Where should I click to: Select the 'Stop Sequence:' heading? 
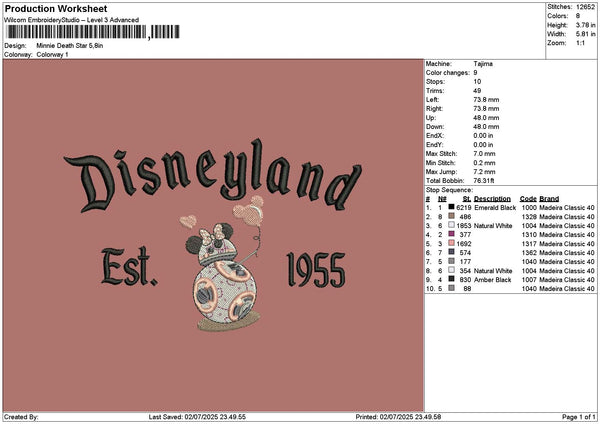tap(449, 190)
